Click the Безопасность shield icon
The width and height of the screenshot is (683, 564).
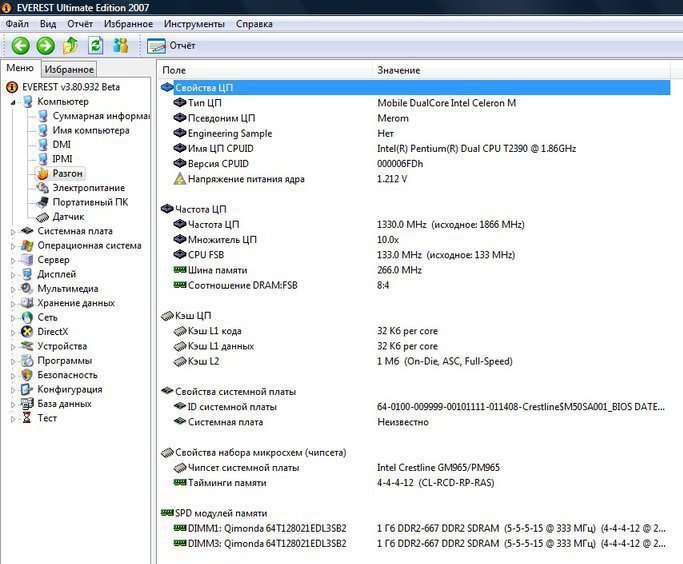coord(27,375)
